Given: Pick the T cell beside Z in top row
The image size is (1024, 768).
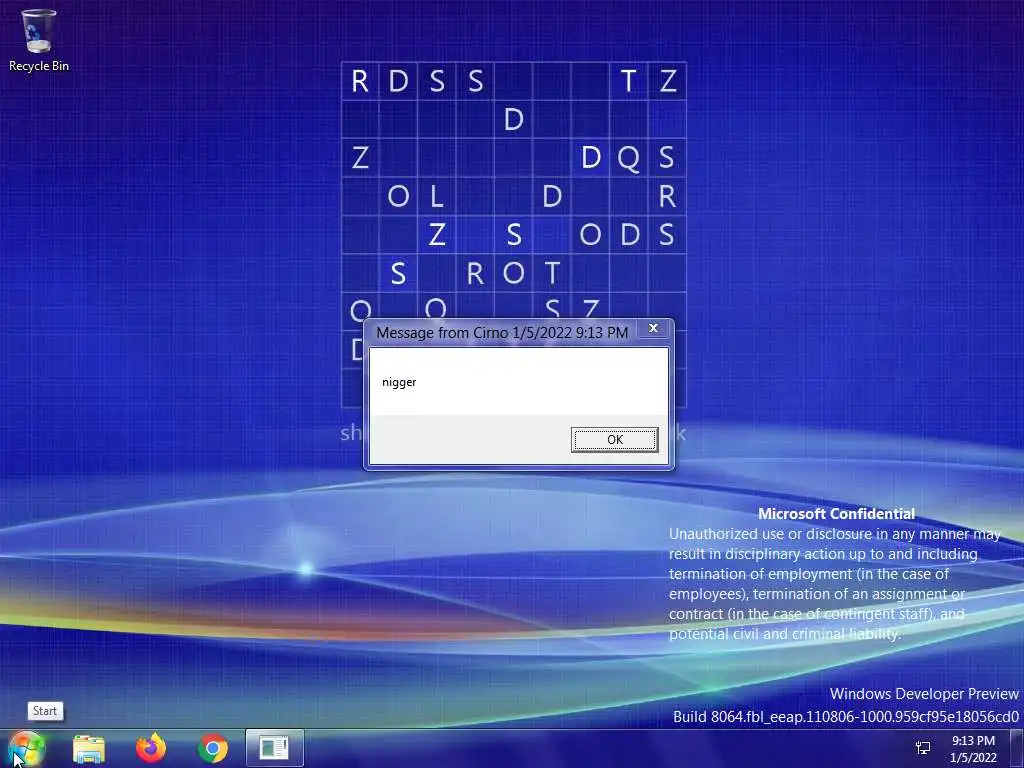Looking at the screenshot, I should pyautogui.click(x=628, y=81).
